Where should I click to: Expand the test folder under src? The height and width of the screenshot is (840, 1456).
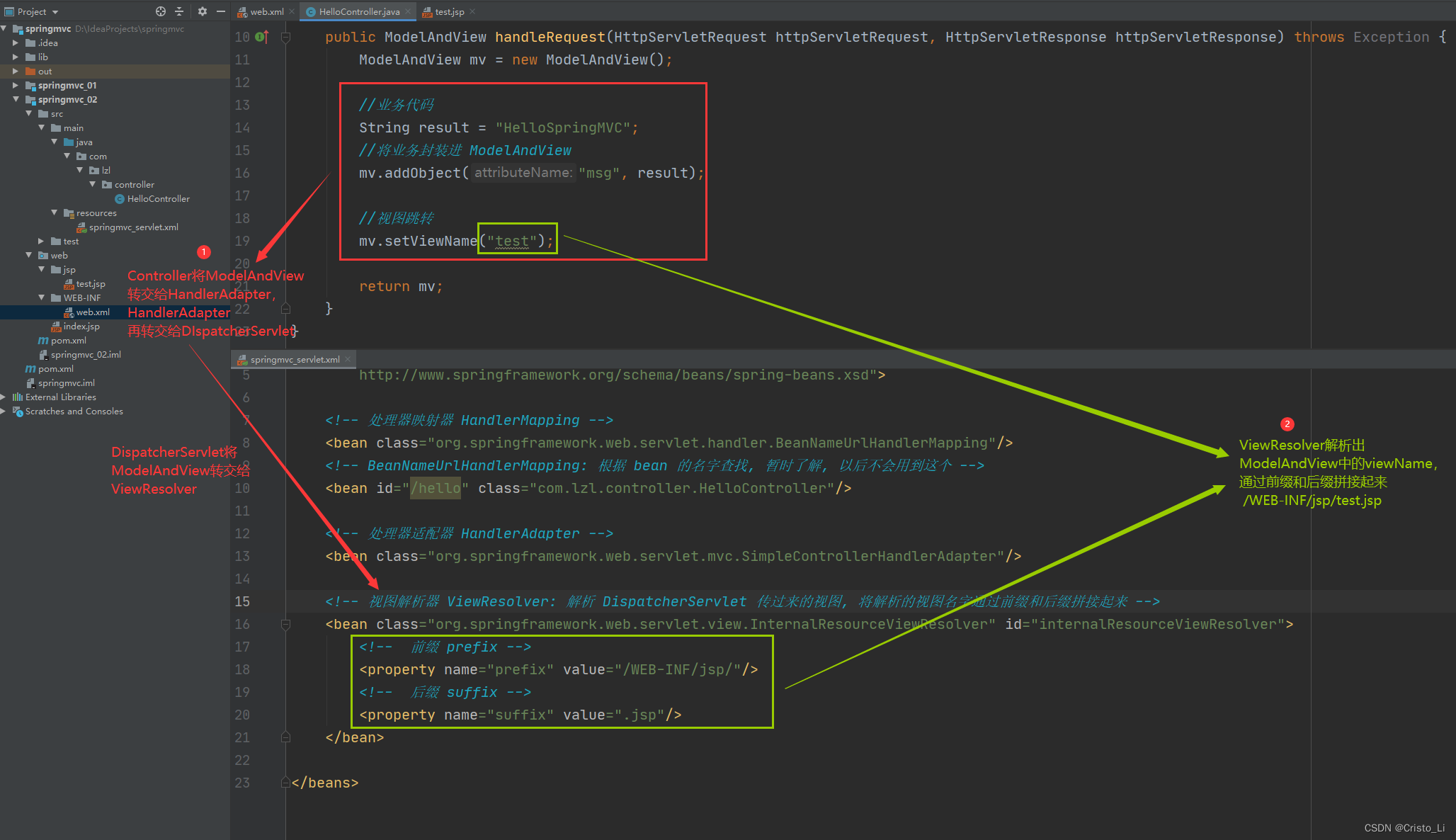[41, 241]
